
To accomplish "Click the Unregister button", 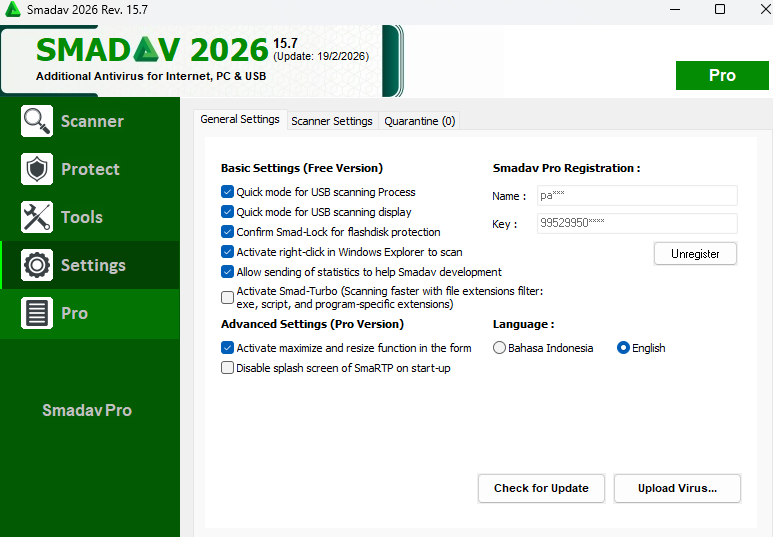I will point(695,254).
